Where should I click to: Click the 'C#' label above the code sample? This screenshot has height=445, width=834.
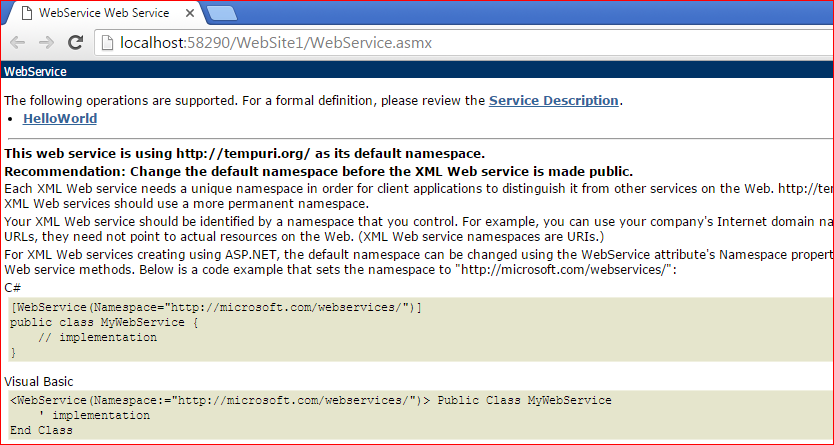[x=12, y=288]
